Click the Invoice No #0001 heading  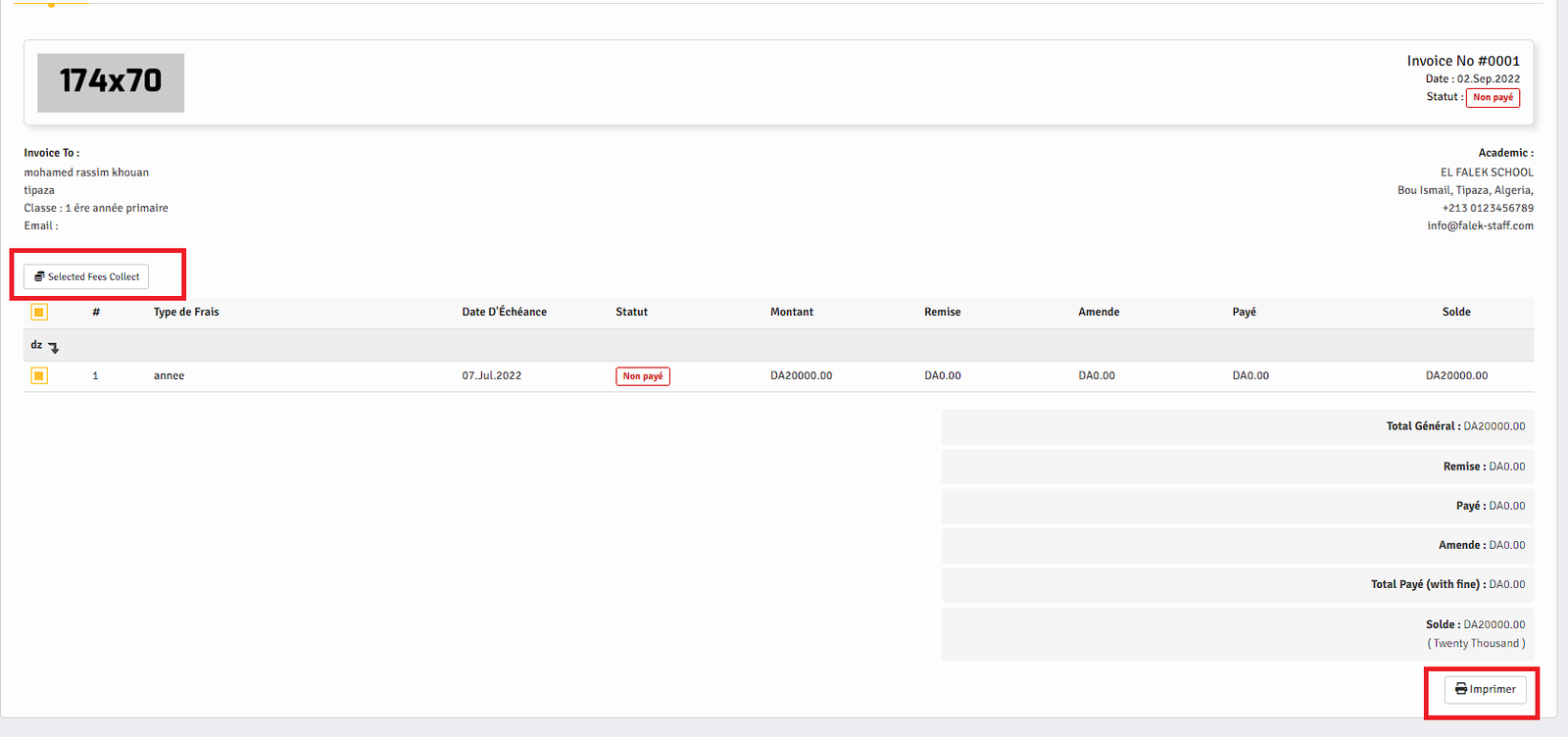point(1463,61)
